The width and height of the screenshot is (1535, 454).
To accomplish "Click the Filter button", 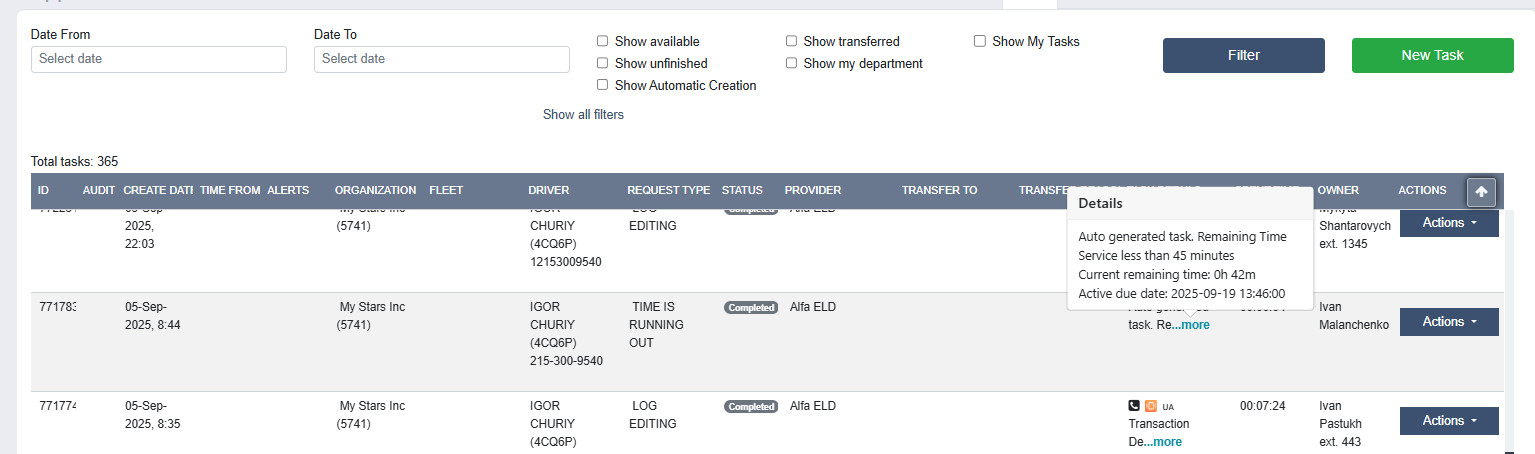I will [1244, 55].
